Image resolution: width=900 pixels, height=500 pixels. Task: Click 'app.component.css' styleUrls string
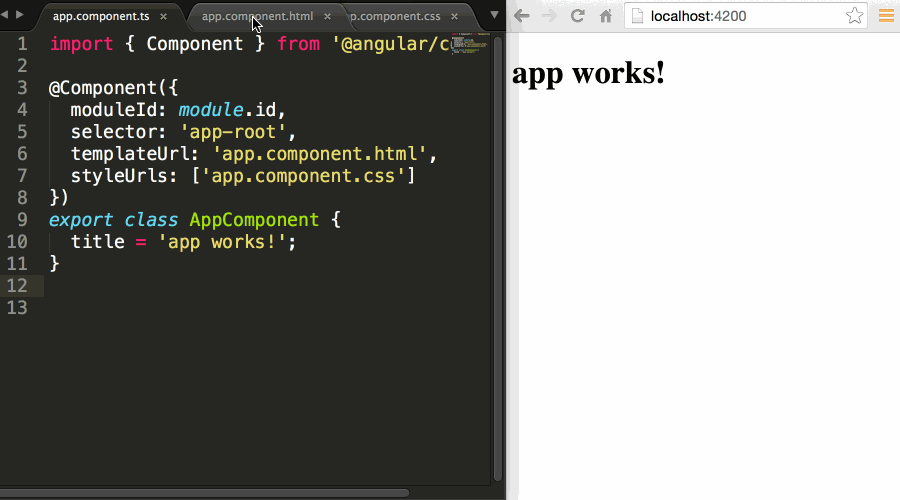pos(304,176)
